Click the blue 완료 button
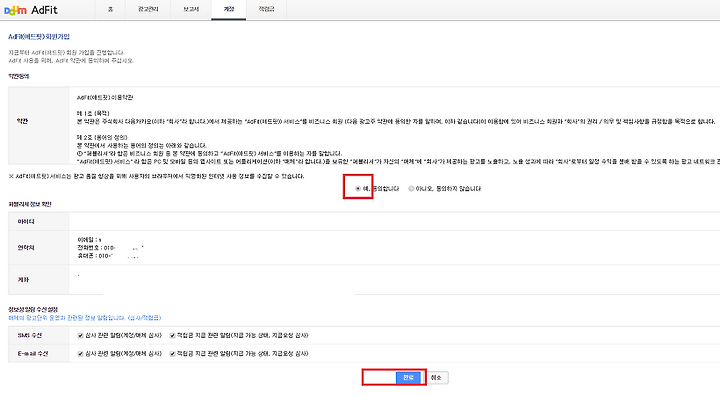 click(408, 378)
